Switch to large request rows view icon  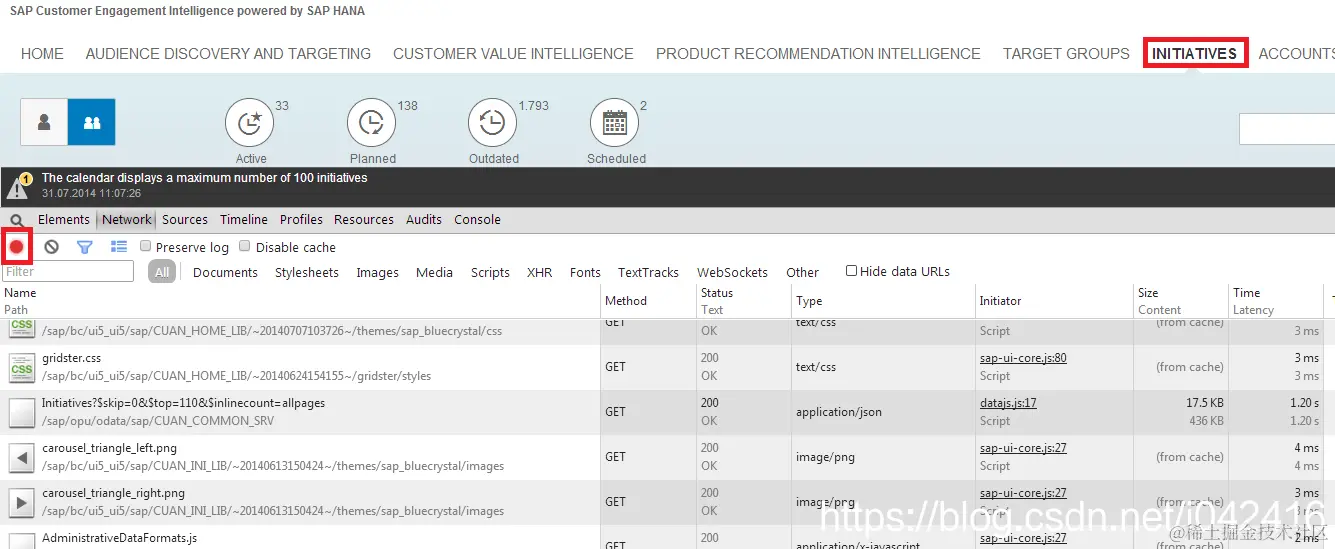click(119, 246)
